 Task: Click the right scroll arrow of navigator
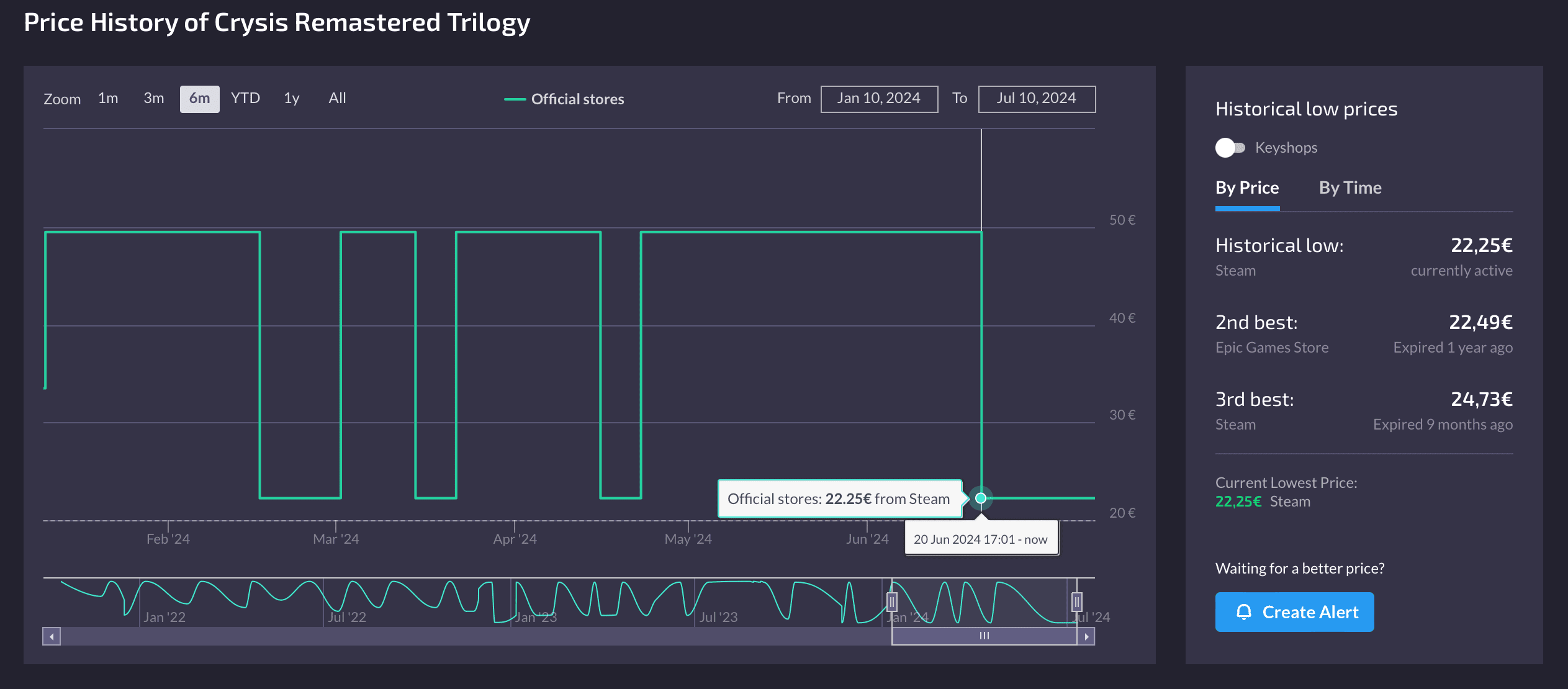tap(1086, 636)
